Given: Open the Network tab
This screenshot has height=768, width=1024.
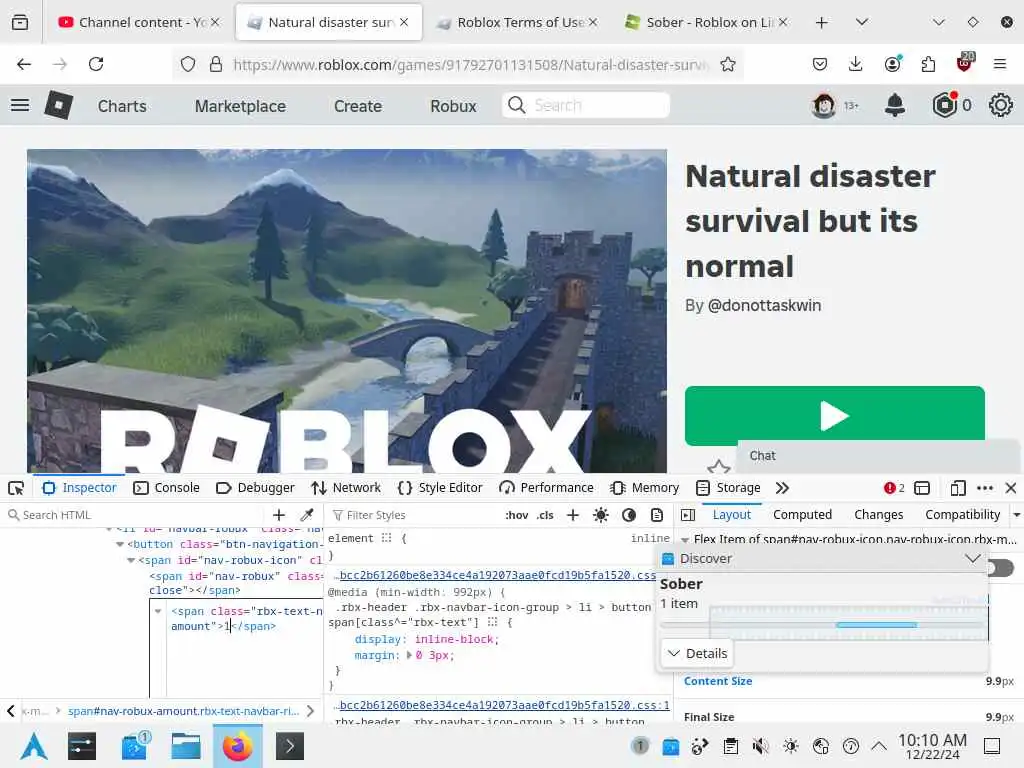Looking at the screenshot, I should (346, 488).
